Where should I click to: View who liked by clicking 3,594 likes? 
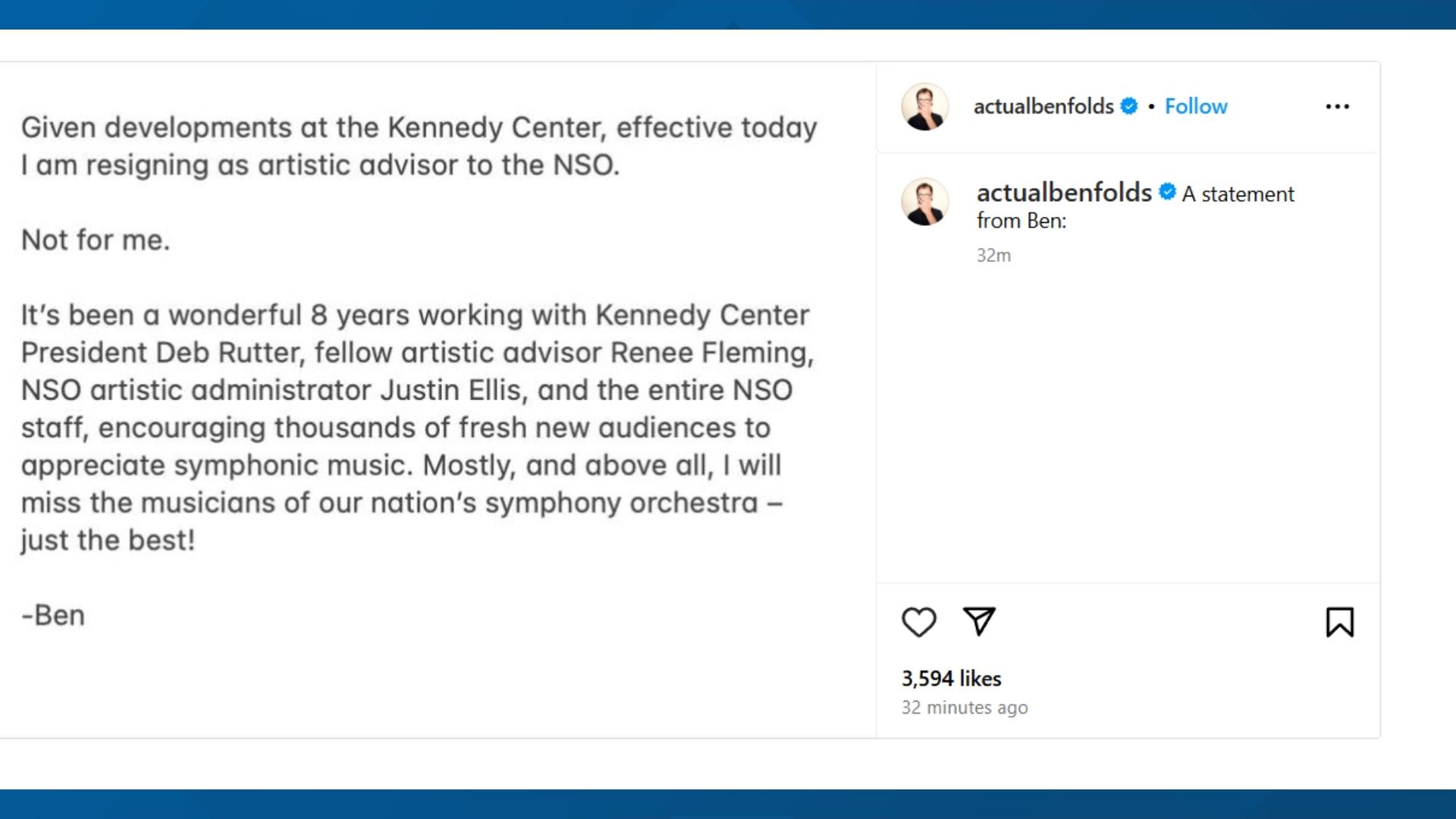pyautogui.click(x=951, y=678)
